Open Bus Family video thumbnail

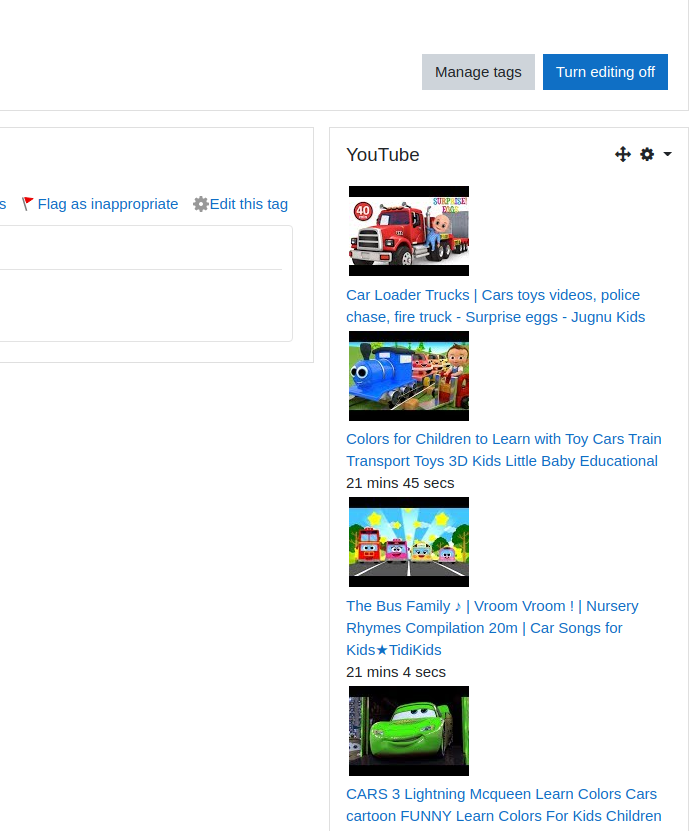point(409,542)
